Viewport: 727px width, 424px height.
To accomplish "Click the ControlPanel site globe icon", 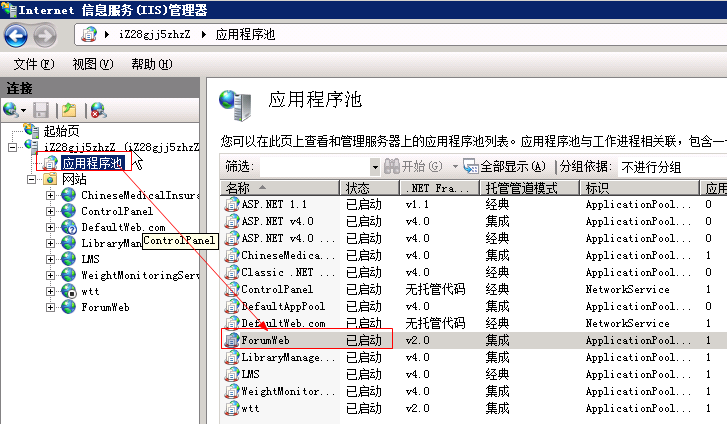I will [69, 211].
